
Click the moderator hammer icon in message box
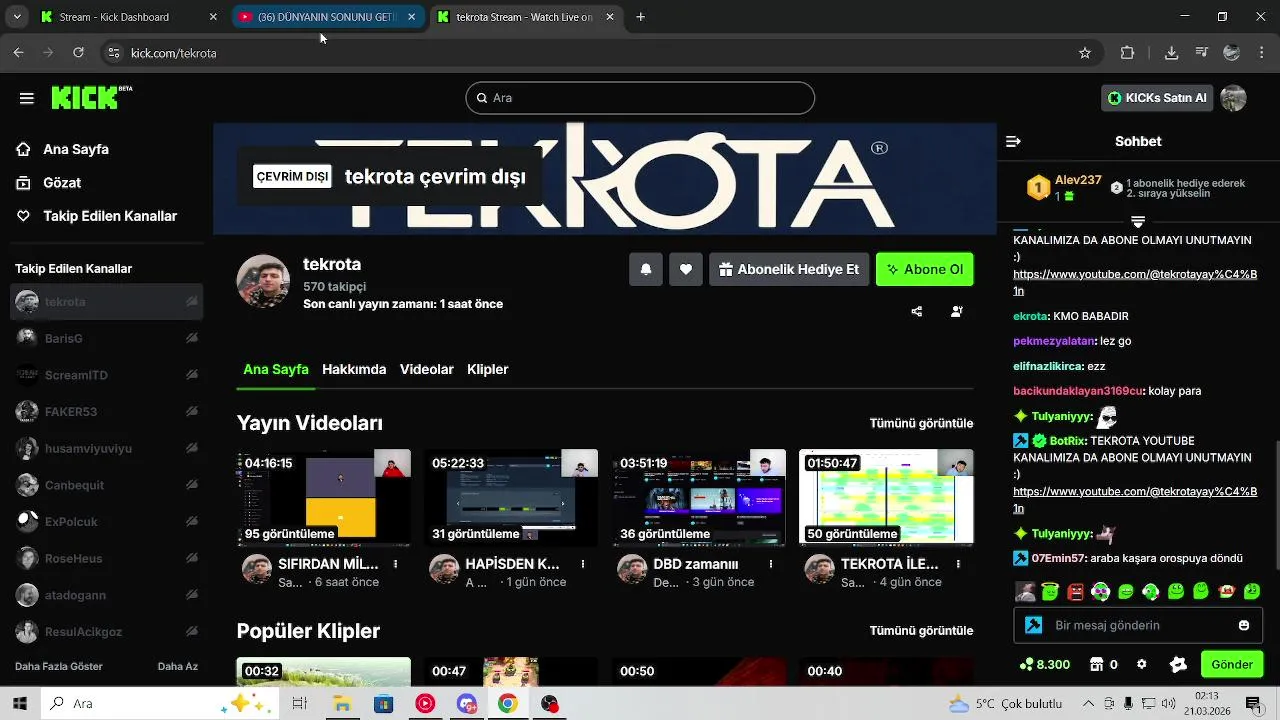pos(1034,625)
